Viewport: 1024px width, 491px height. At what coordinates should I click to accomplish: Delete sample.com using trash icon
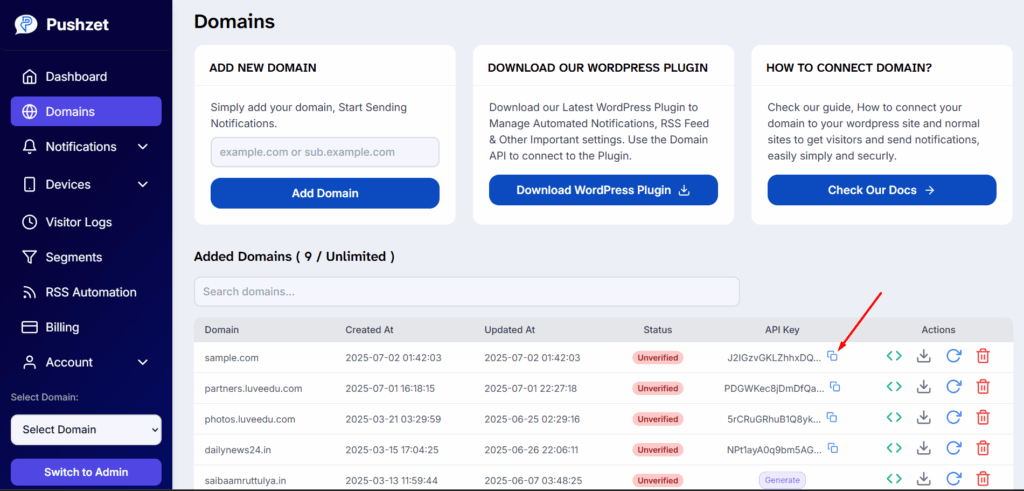[983, 356]
